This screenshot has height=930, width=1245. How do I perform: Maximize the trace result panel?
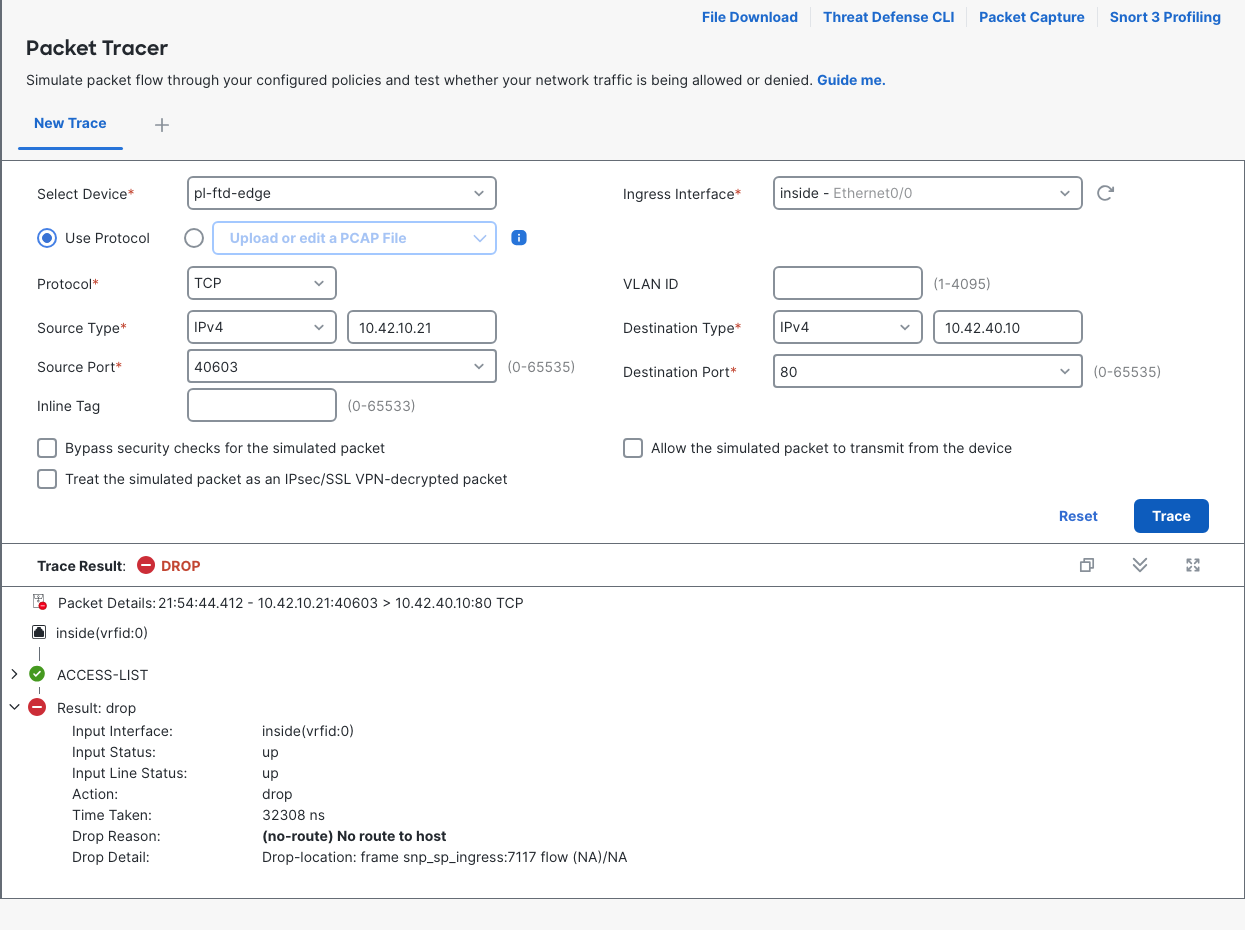tap(1193, 565)
